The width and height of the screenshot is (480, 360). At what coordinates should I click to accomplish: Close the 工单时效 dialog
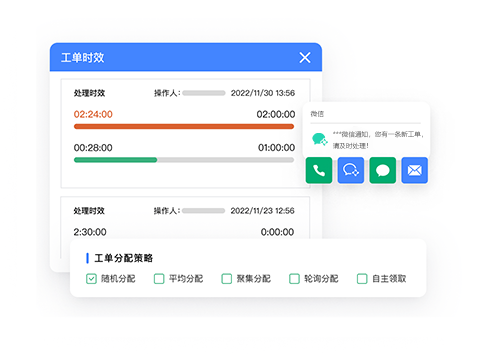tap(305, 57)
